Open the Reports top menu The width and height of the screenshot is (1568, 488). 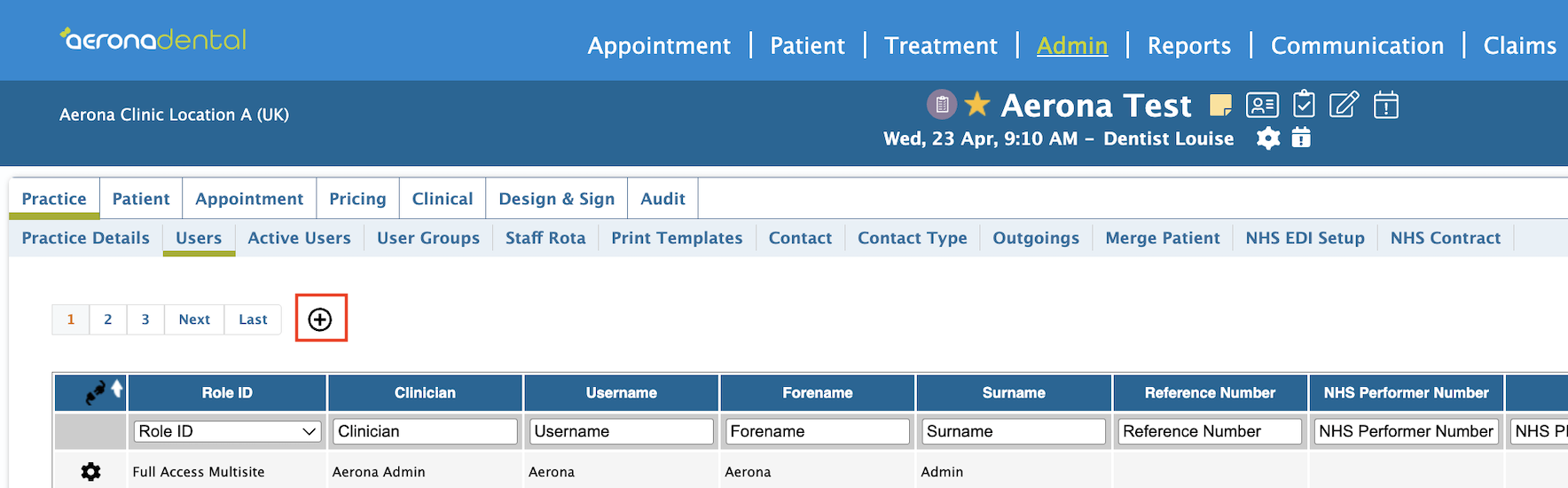pos(1188,45)
